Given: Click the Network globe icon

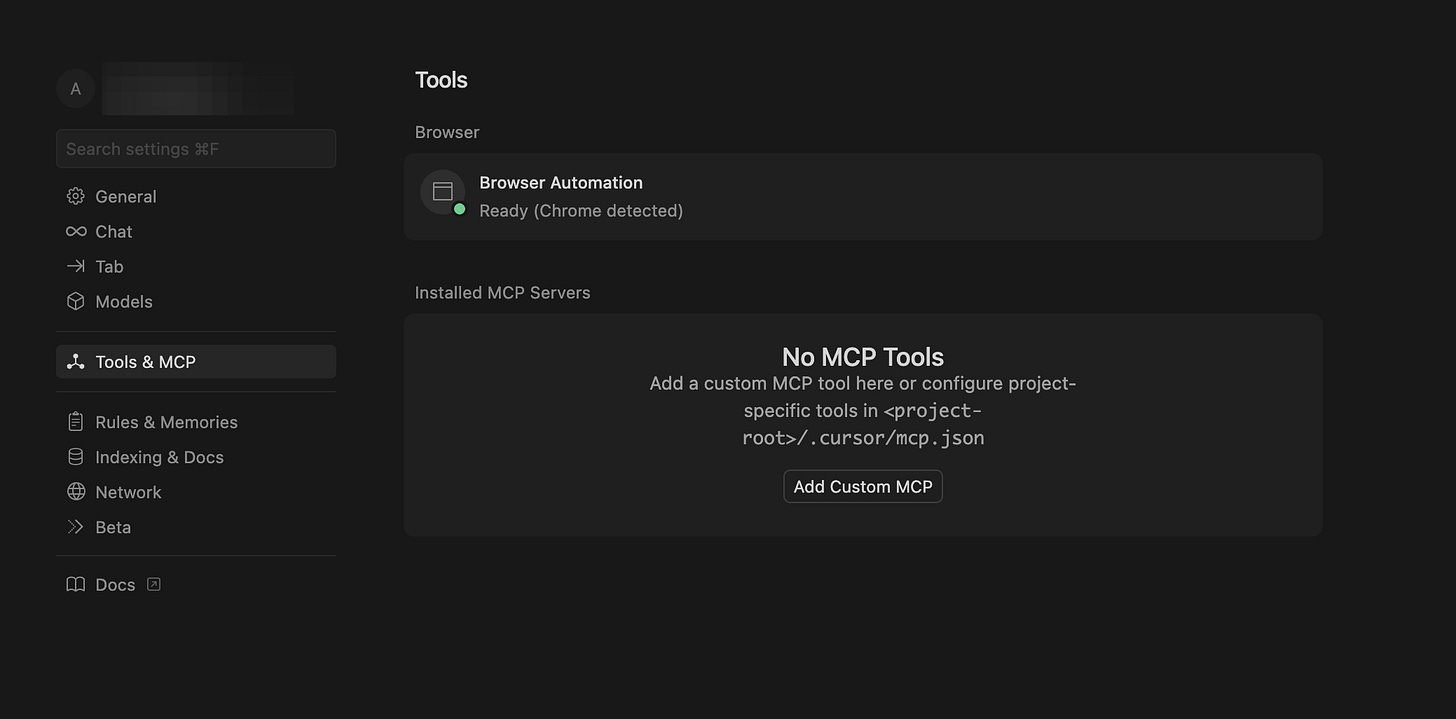Looking at the screenshot, I should 75,491.
